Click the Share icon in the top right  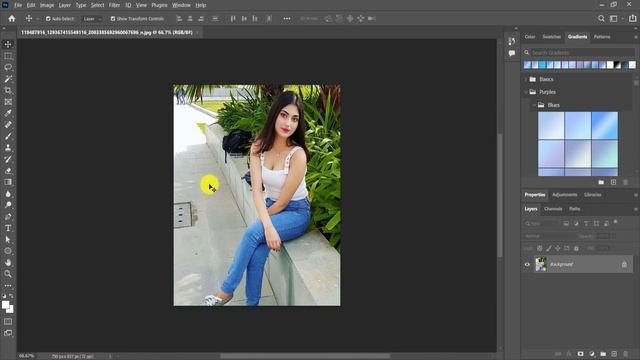click(632, 18)
